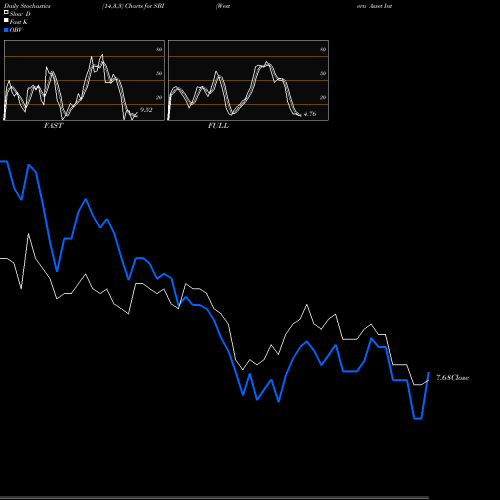This screenshot has height=500, width=500.
Task: Click the 20 axis label in FULL chart
Action: tap(323, 97)
